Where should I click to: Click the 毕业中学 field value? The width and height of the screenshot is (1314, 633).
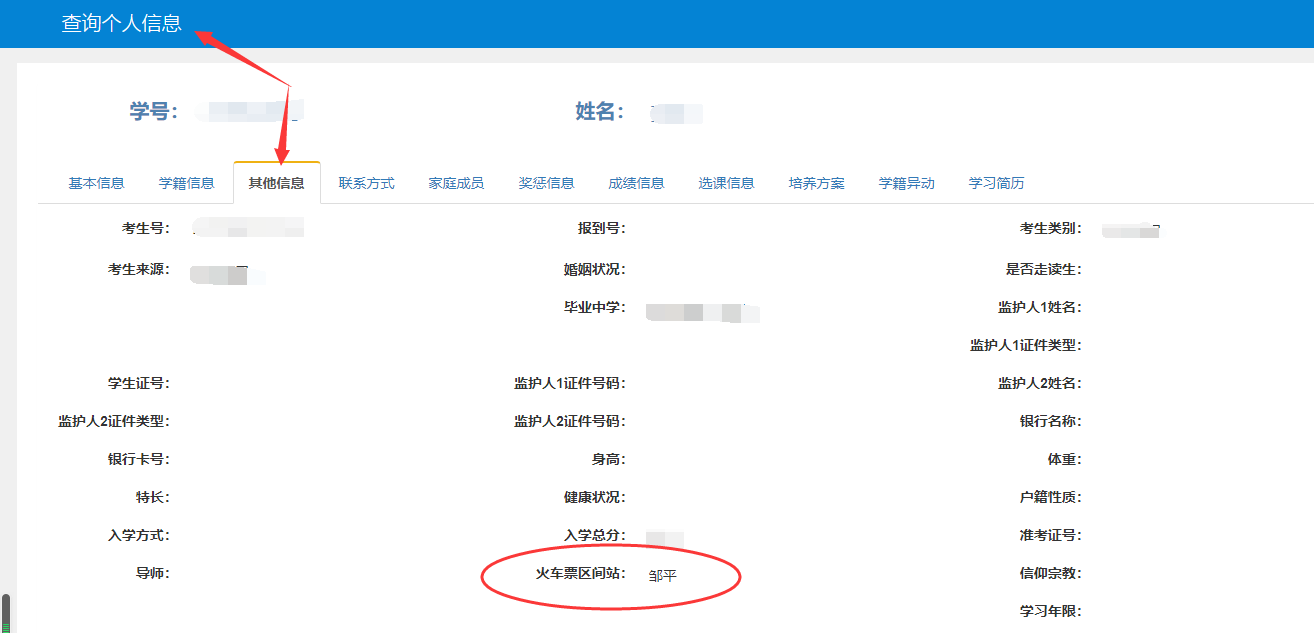702,312
